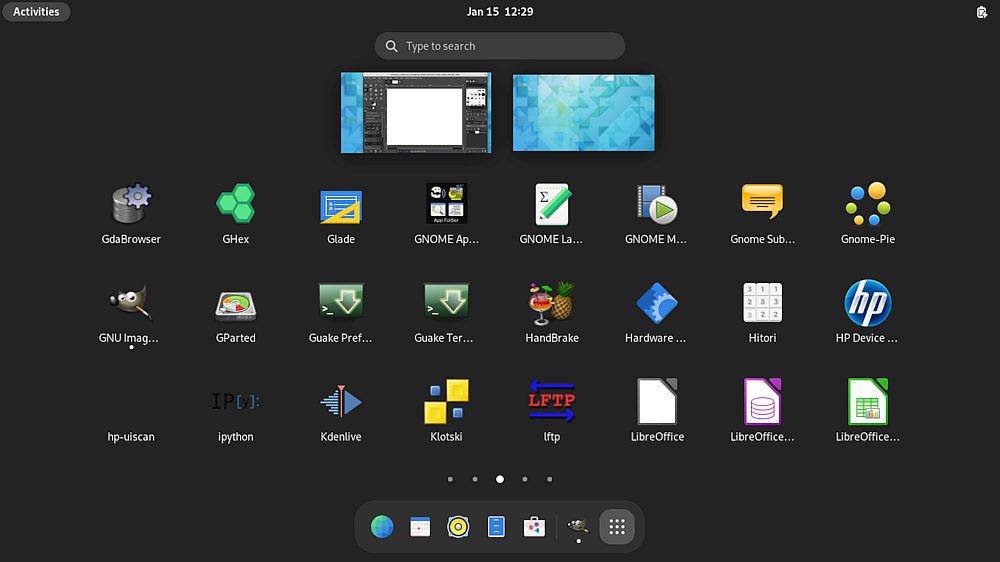Go to fifth app grid page
Viewport: 1000px width, 562px height.
coord(550,479)
